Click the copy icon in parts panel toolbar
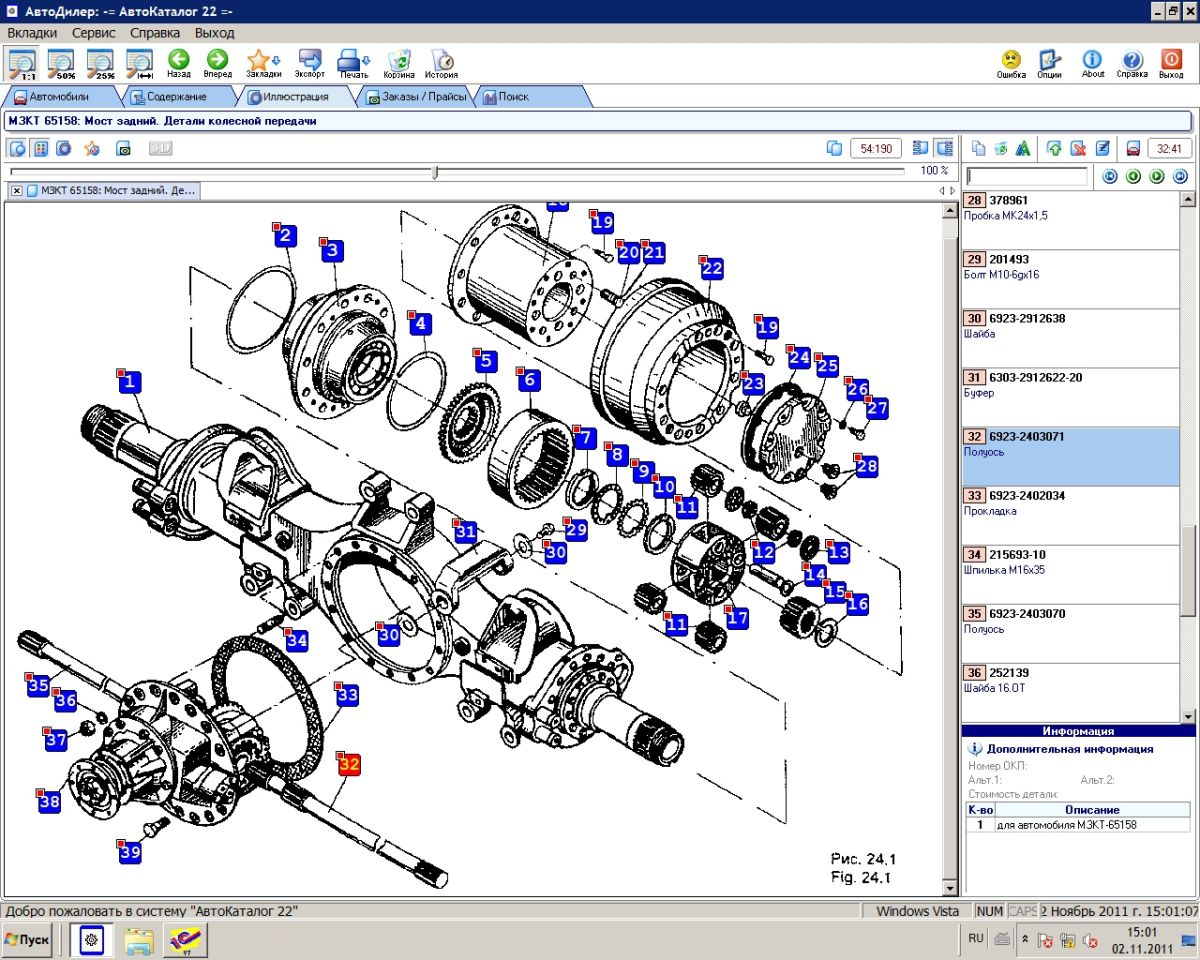 (978, 149)
